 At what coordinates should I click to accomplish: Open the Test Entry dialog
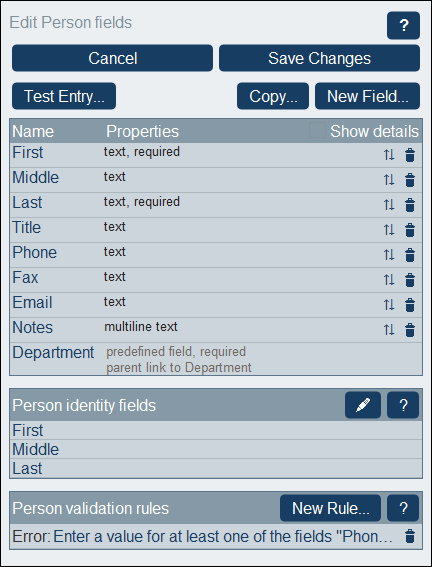pos(64,96)
